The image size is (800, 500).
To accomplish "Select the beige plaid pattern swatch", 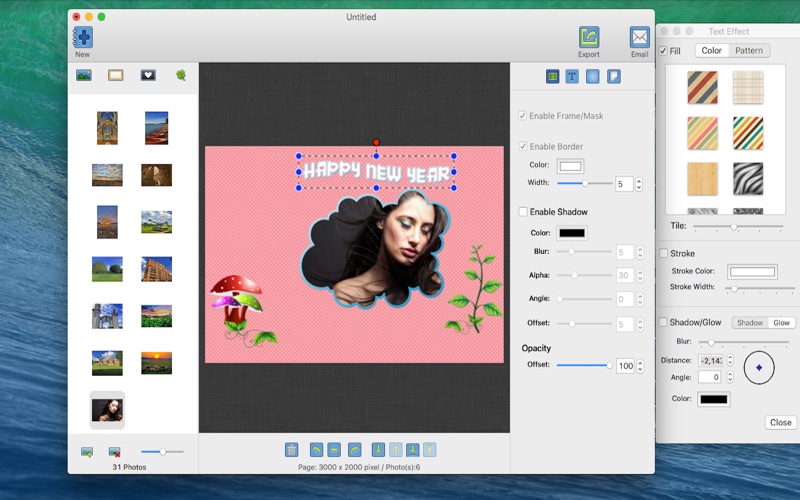I will click(748, 88).
